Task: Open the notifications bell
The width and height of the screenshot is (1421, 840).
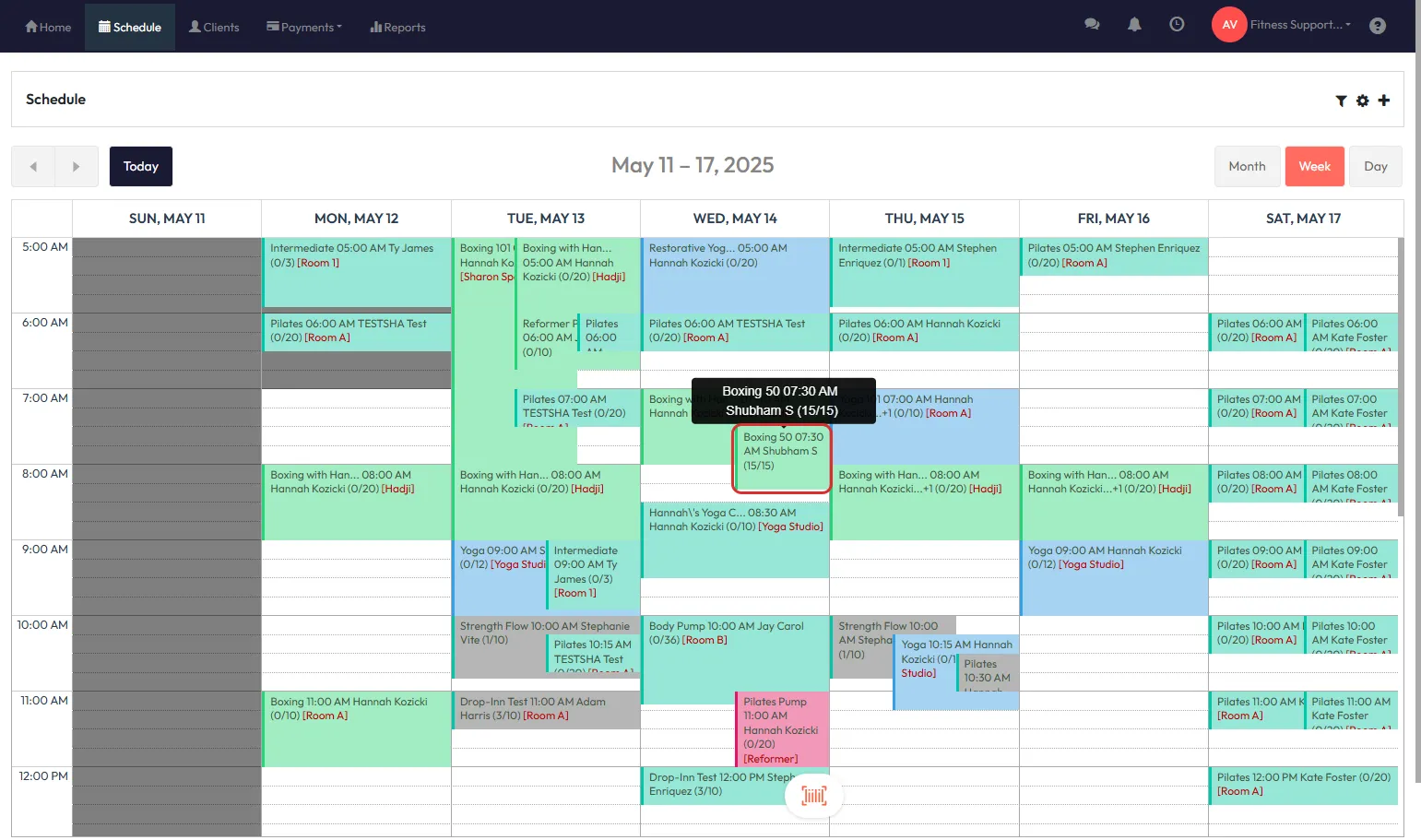Action: point(1134,25)
